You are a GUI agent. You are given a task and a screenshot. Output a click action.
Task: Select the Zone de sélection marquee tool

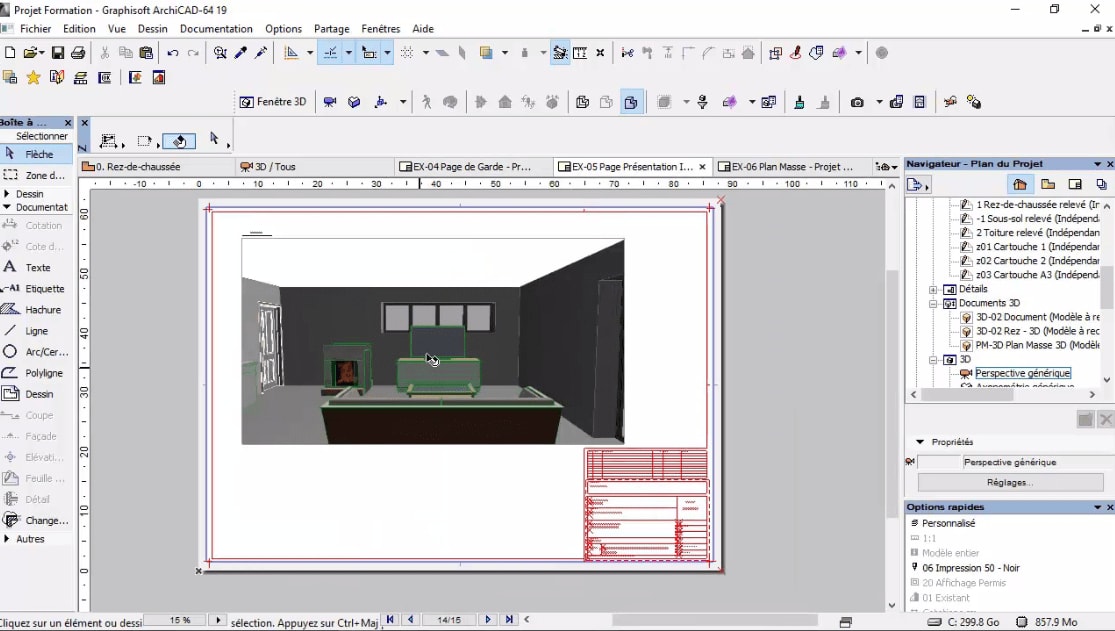click(36, 175)
